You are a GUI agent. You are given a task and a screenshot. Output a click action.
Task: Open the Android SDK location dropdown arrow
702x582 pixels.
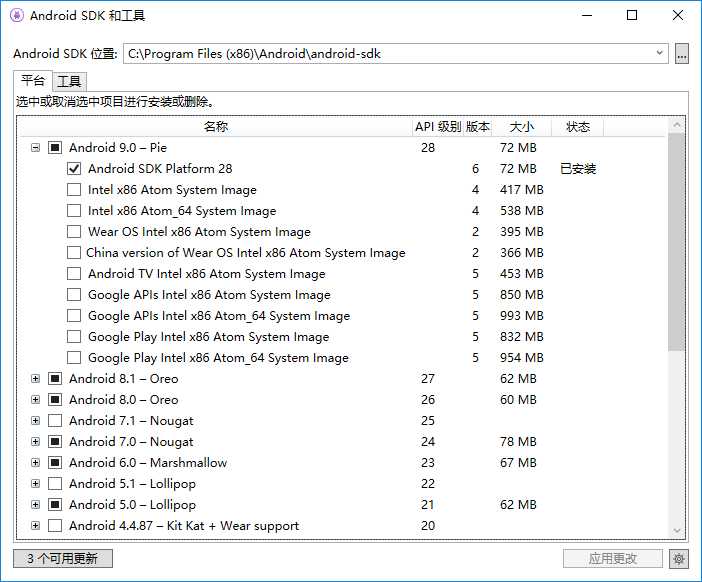(x=659, y=53)
